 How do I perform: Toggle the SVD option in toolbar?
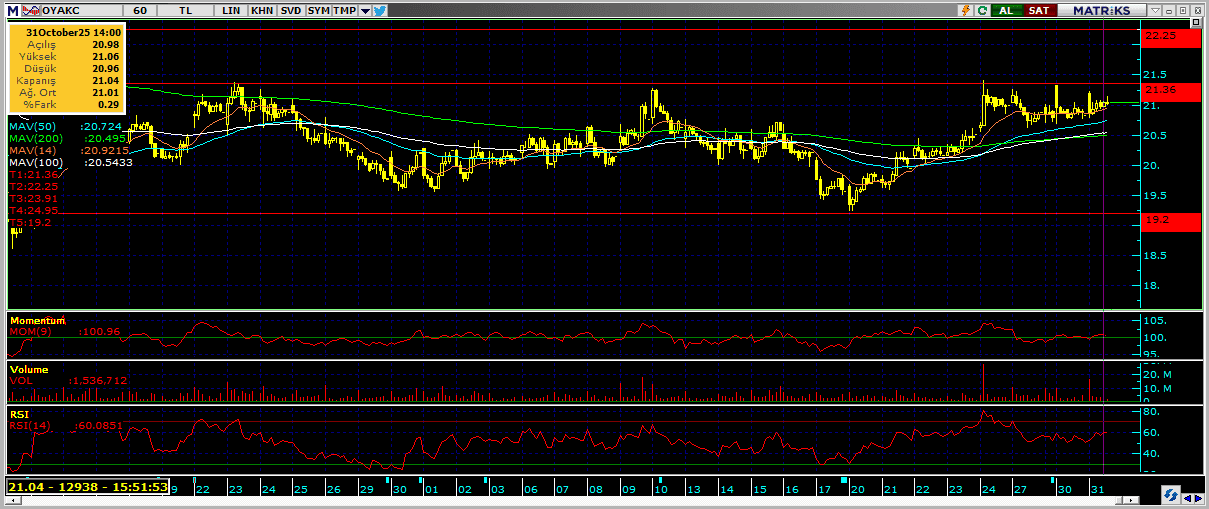[x=290, y=10]
